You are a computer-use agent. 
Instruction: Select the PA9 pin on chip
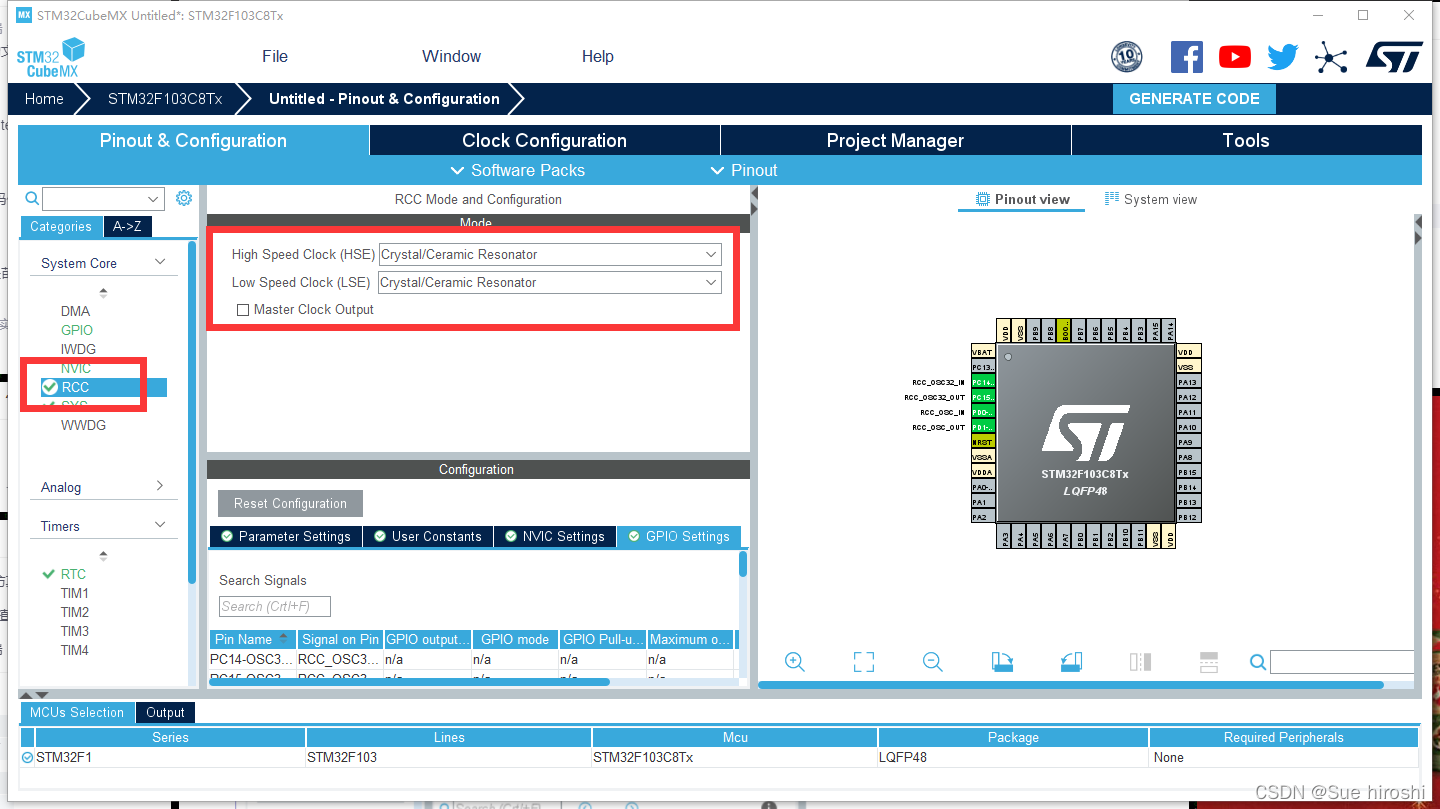1188,442
